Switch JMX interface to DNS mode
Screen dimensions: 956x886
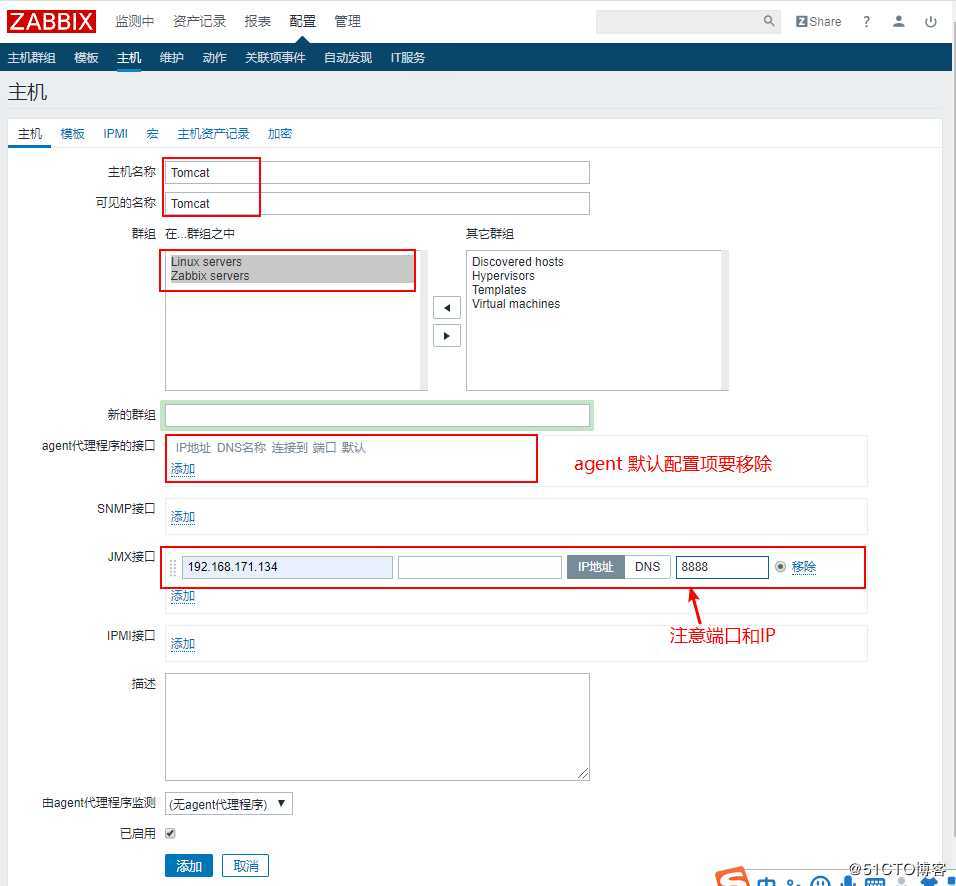[x=647, y=566]
